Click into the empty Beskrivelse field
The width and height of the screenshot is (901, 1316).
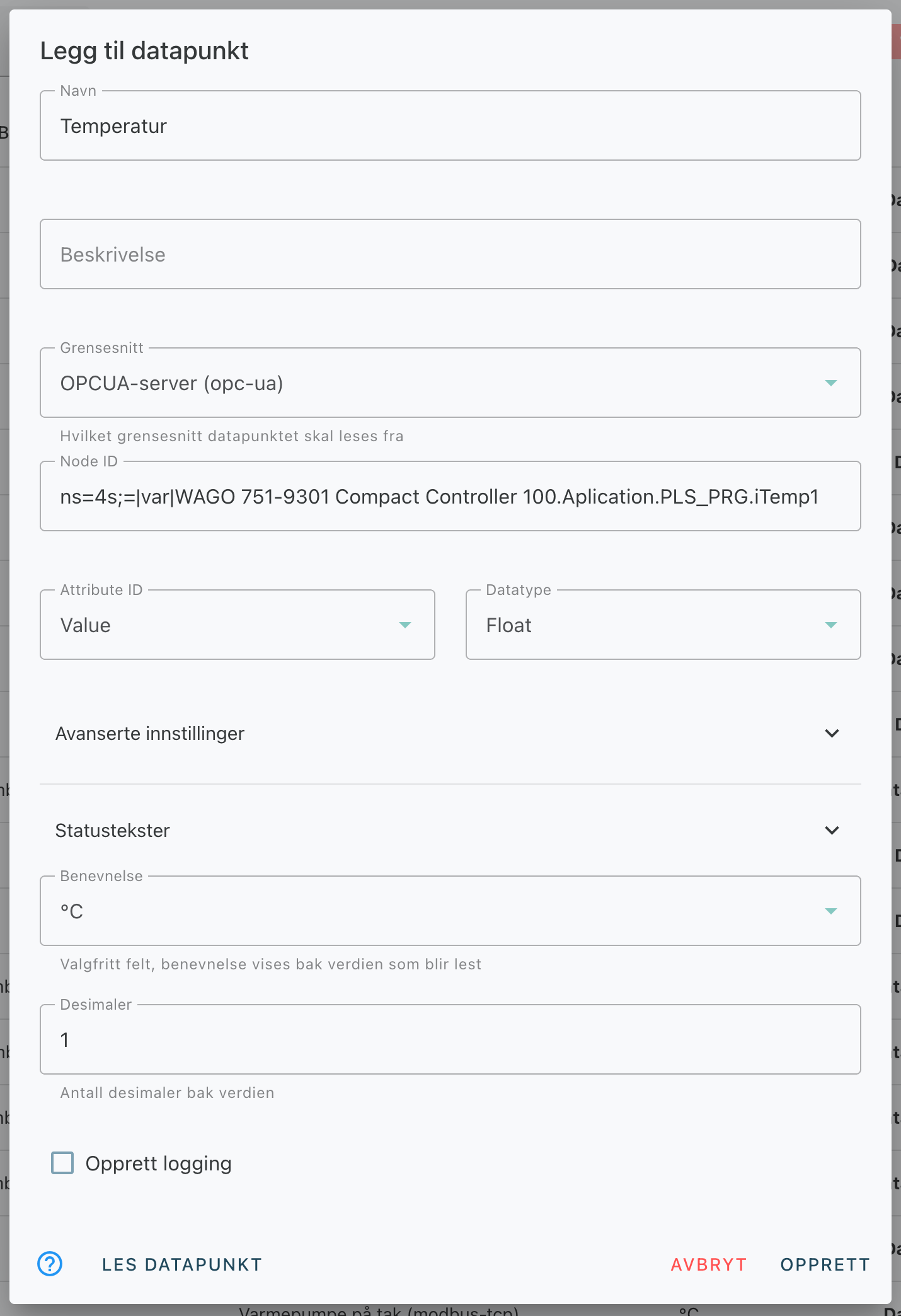(x=450, y=254)
